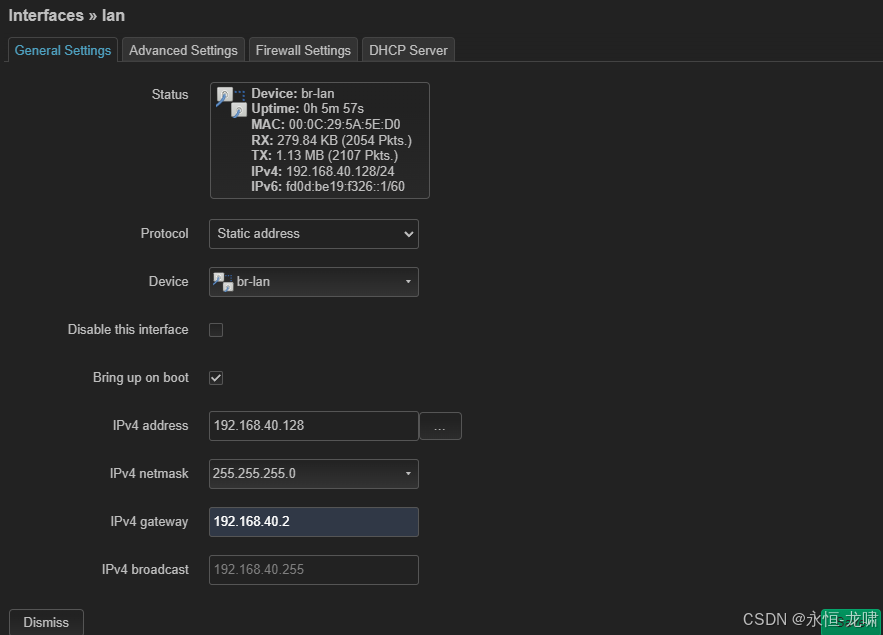
Task: Click the bridge device icon in the Status box
Action: [231, 102]
